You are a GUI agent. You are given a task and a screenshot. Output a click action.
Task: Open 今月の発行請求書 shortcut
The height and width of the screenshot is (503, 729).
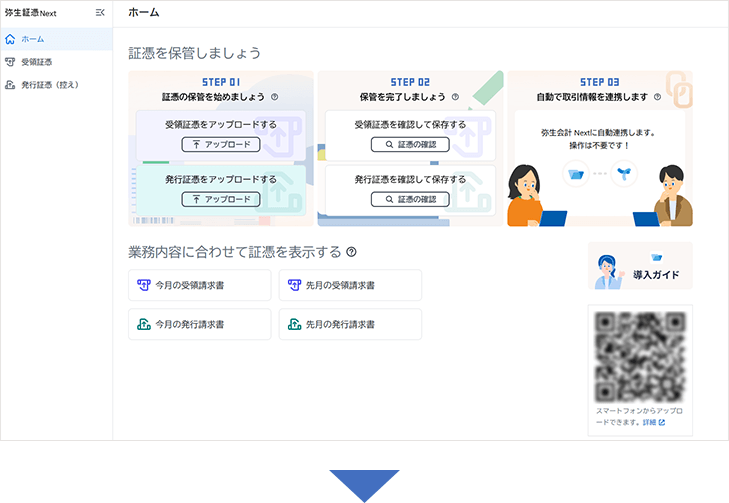pyautogui.click(x=200, y=325)
